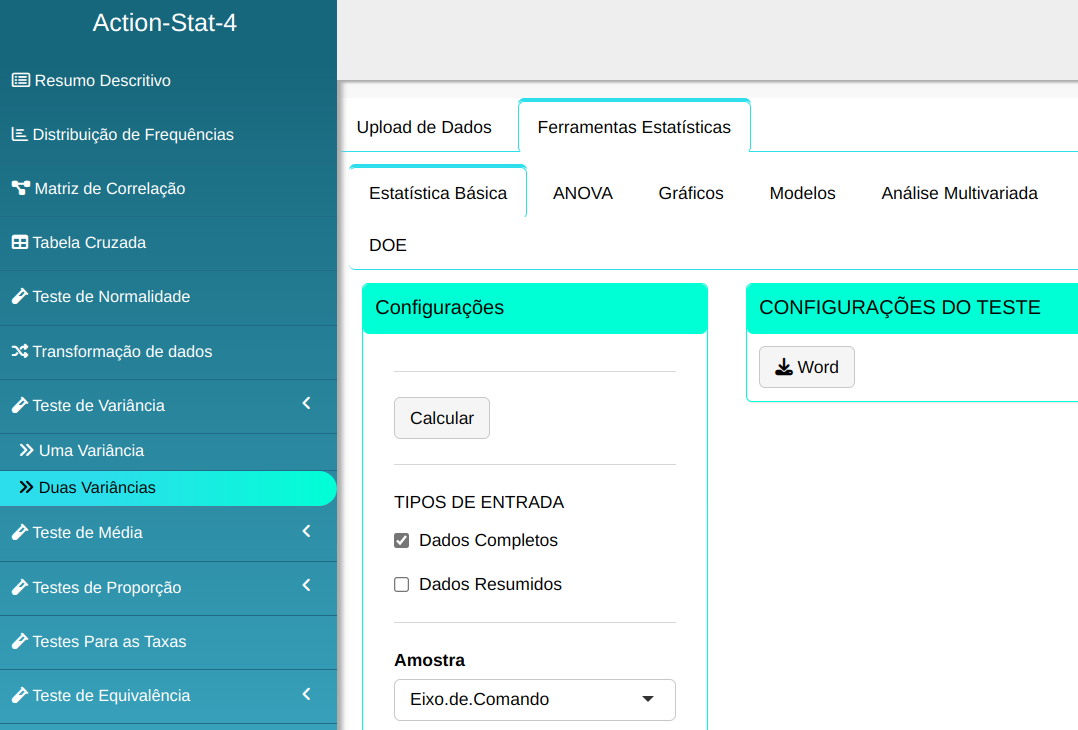The image size is (1078, 730).
Task: Expand the Teste de Média chevron
Action: coord(307,531)
